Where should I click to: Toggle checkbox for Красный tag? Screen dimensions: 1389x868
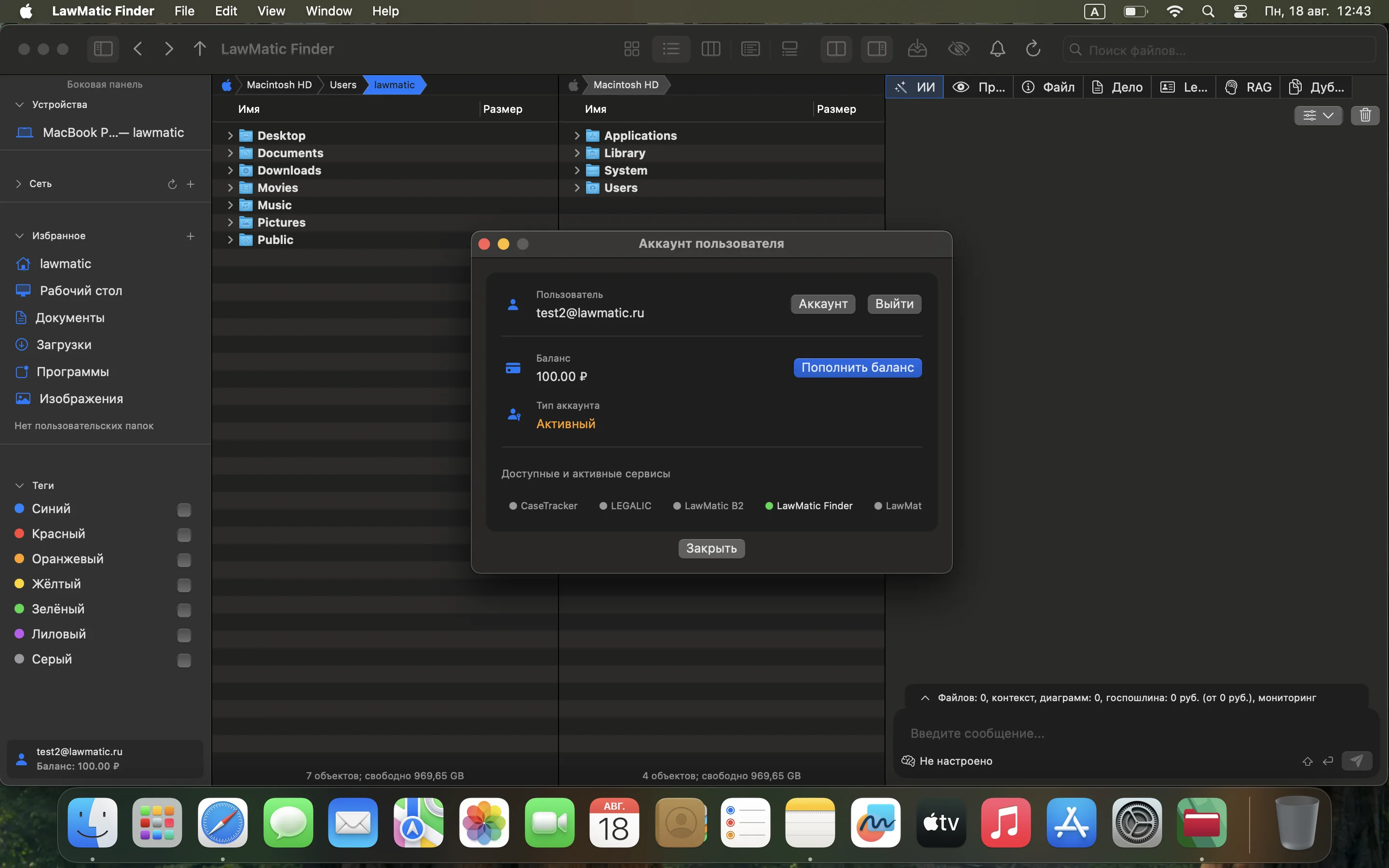[184, 535]
